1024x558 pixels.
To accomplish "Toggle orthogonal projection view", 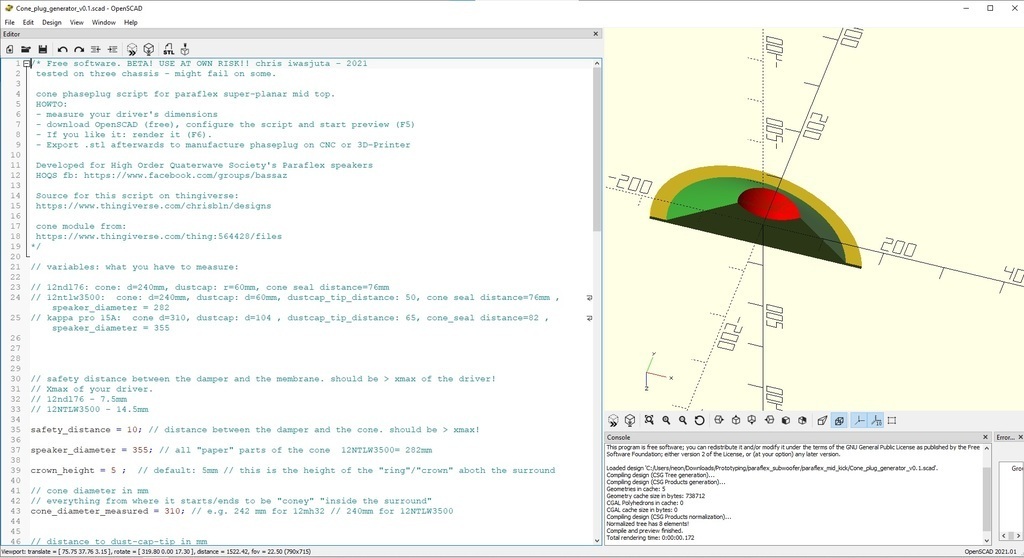I will pos(839,421).
